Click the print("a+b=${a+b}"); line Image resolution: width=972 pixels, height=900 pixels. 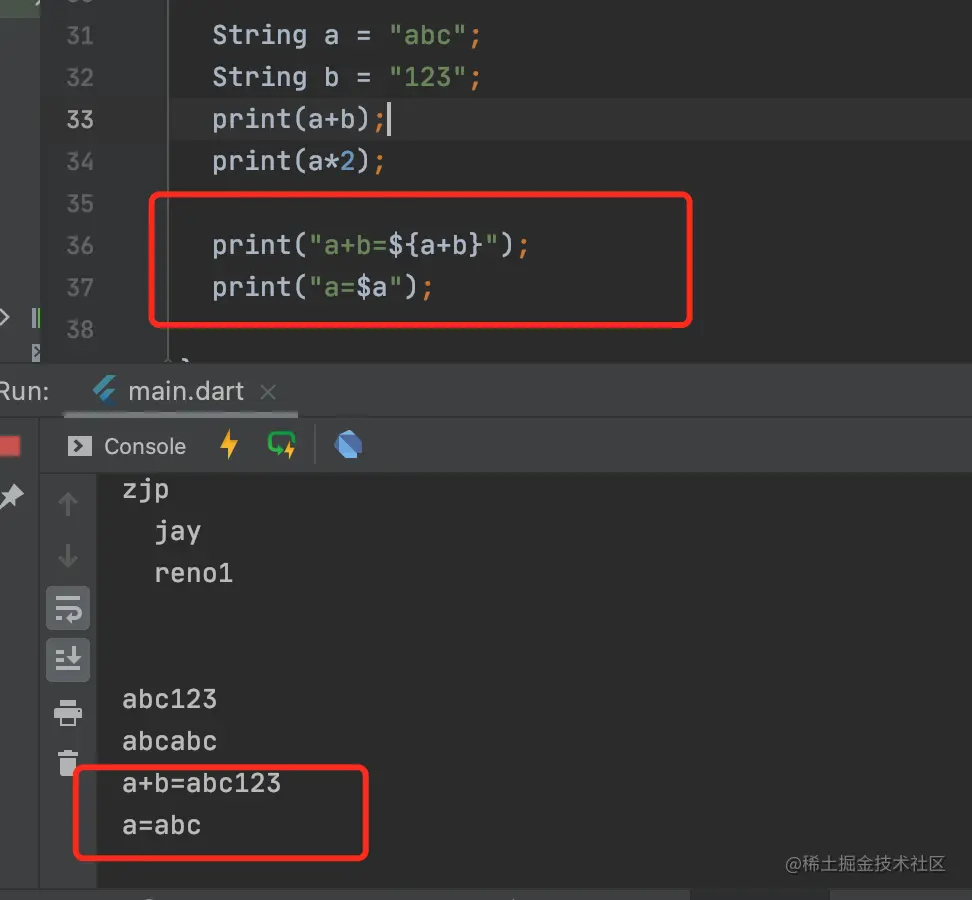[370, 245]
